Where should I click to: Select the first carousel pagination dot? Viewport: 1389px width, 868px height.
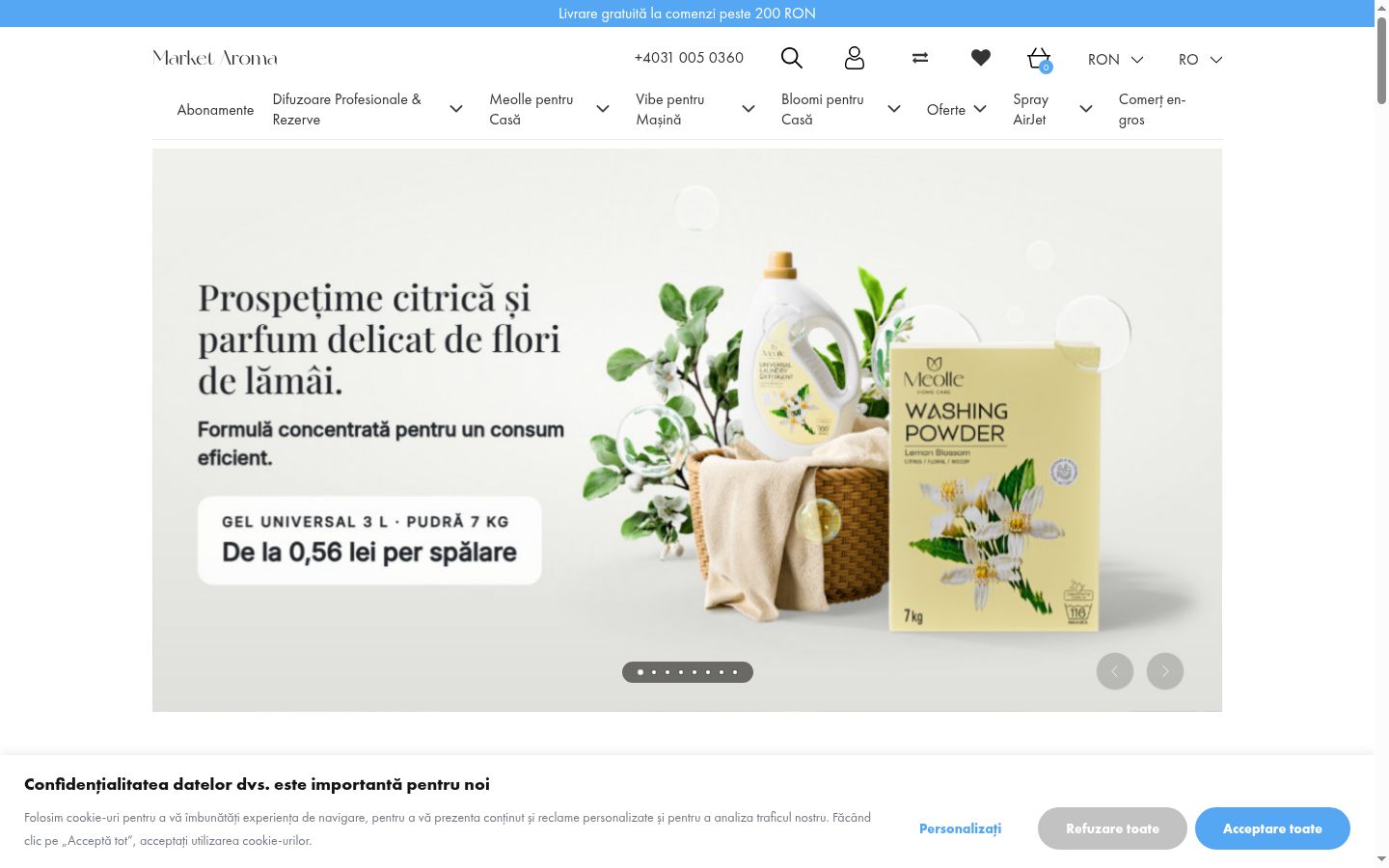(x=640, y=672)
